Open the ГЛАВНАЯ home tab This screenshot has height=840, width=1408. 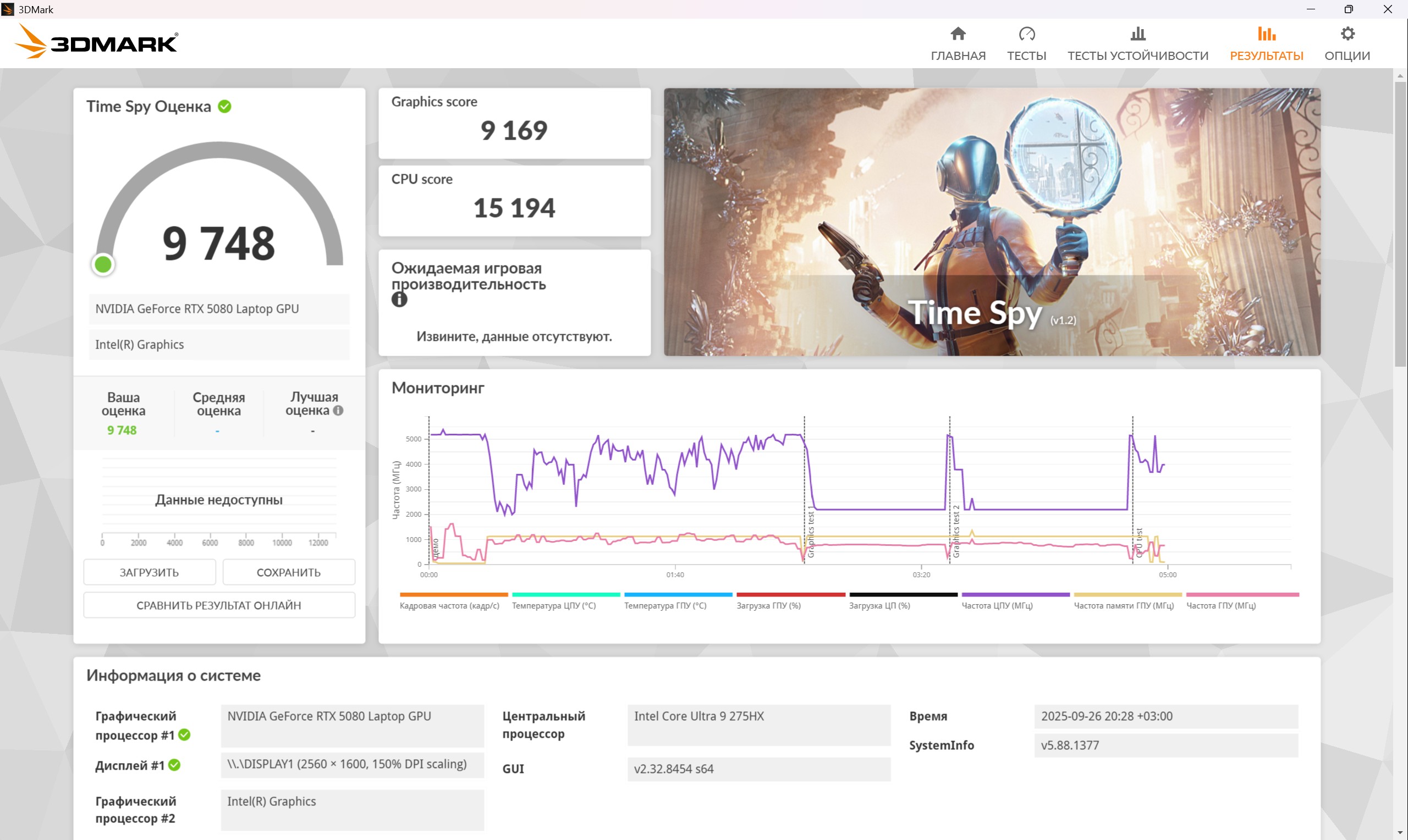pyautogui.click(x=958, y=44)
